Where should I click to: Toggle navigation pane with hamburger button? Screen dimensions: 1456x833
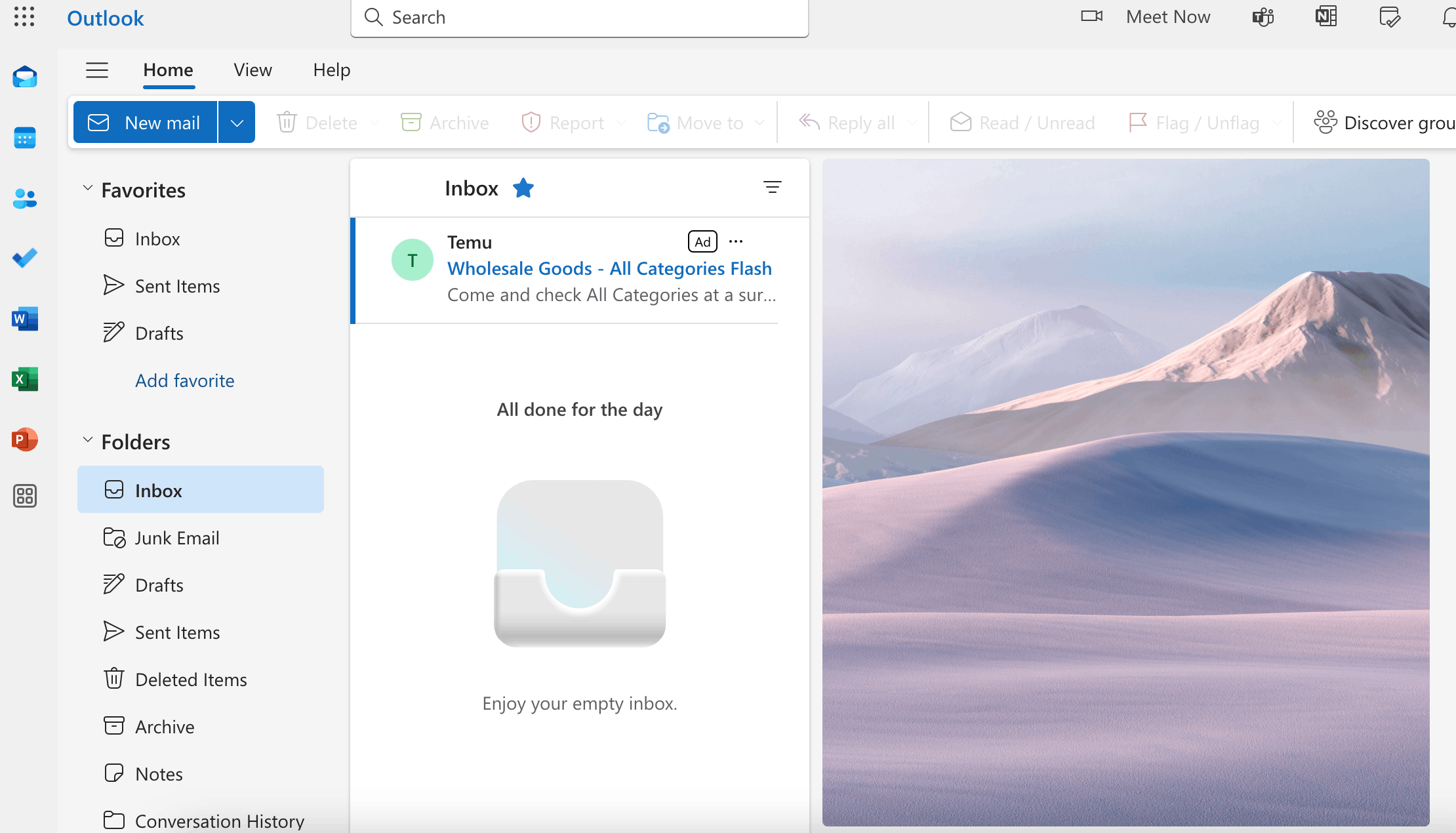pos(97,70)
